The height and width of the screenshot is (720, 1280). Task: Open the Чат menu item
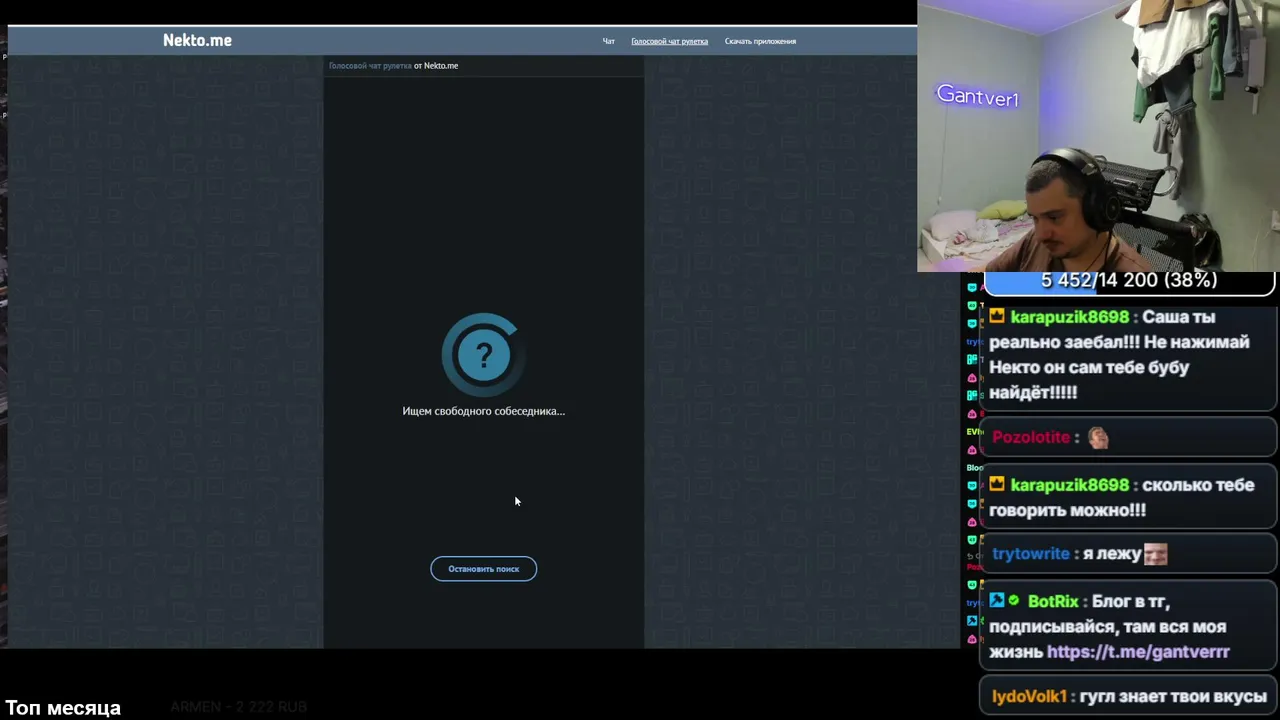tap(608, 41)
